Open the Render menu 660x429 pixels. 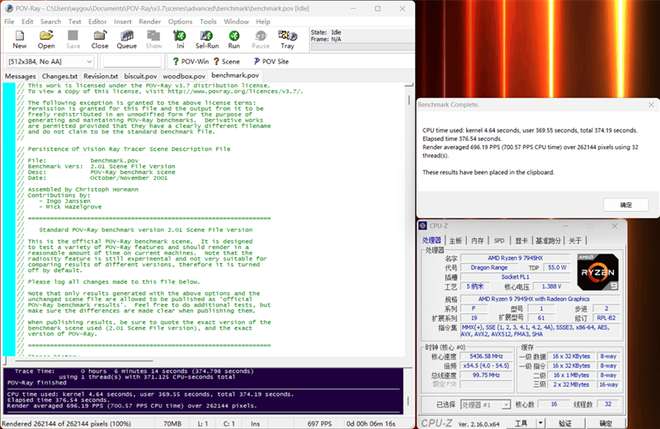coord(150,21)
